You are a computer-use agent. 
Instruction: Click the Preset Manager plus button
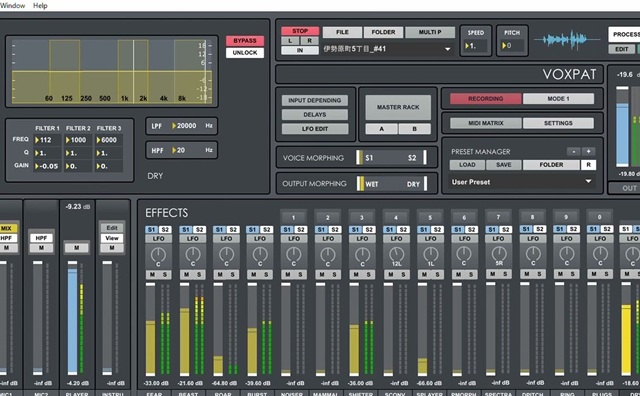coord(589,151)
